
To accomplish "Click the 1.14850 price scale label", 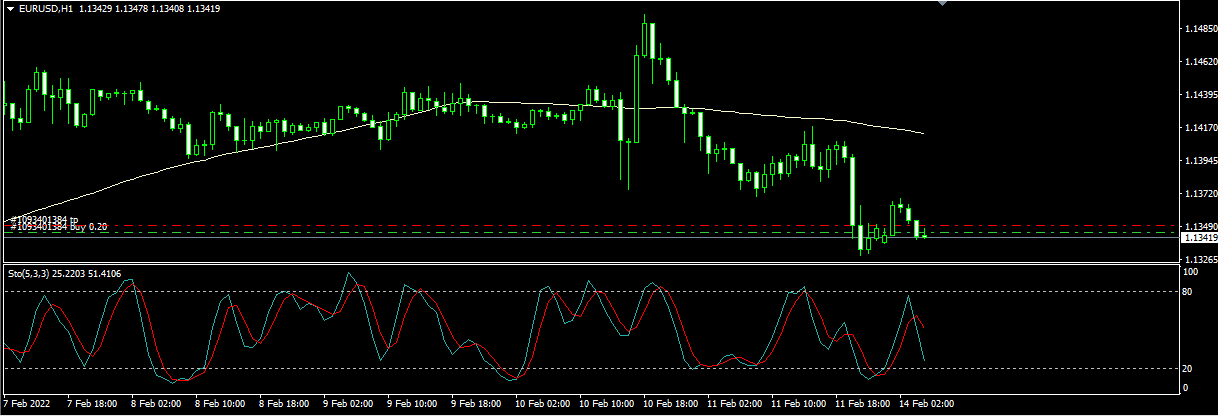I will tap(1199, 29).
